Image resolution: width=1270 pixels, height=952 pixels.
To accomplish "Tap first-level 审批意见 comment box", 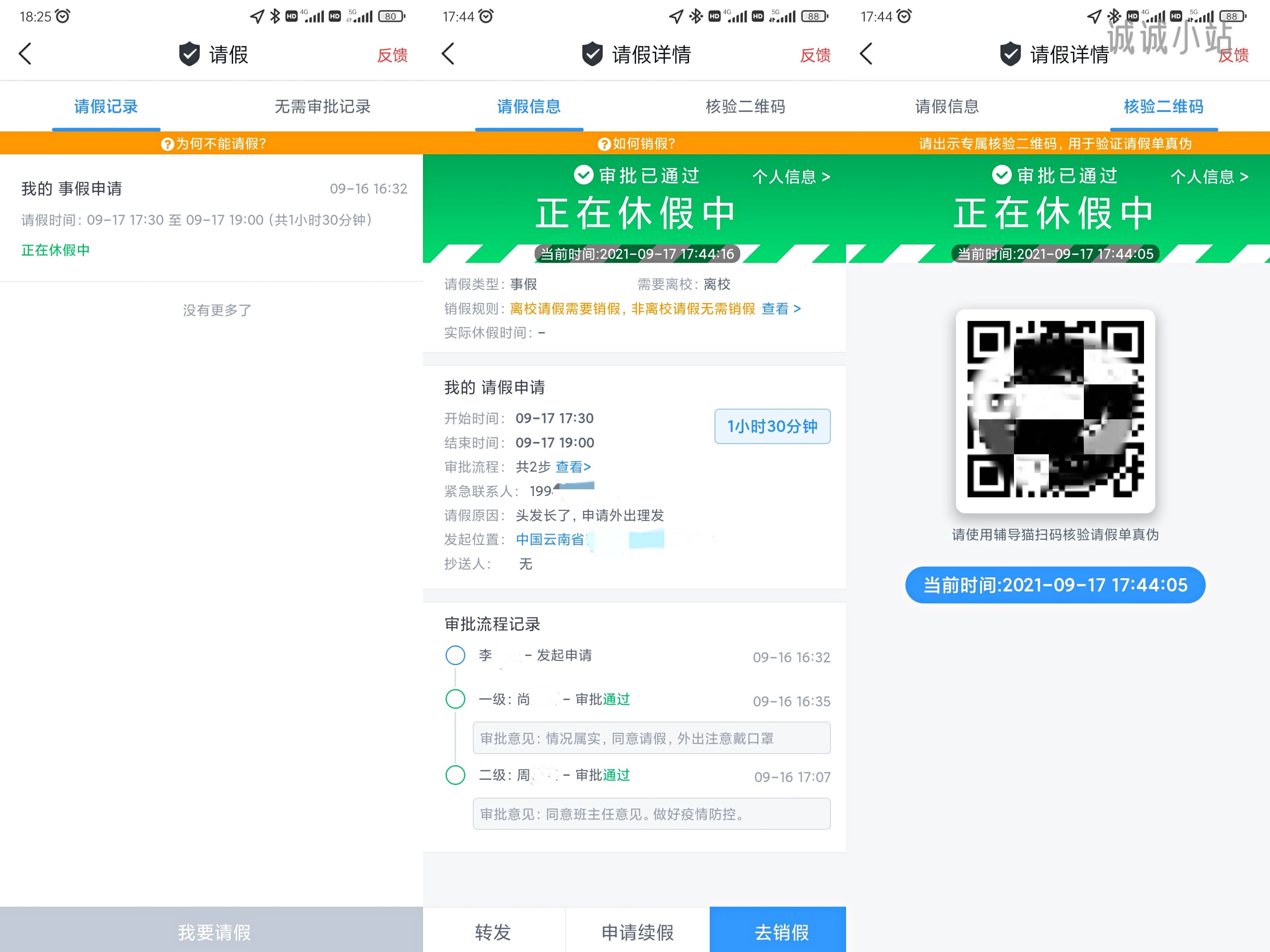I will pos(652,738).
